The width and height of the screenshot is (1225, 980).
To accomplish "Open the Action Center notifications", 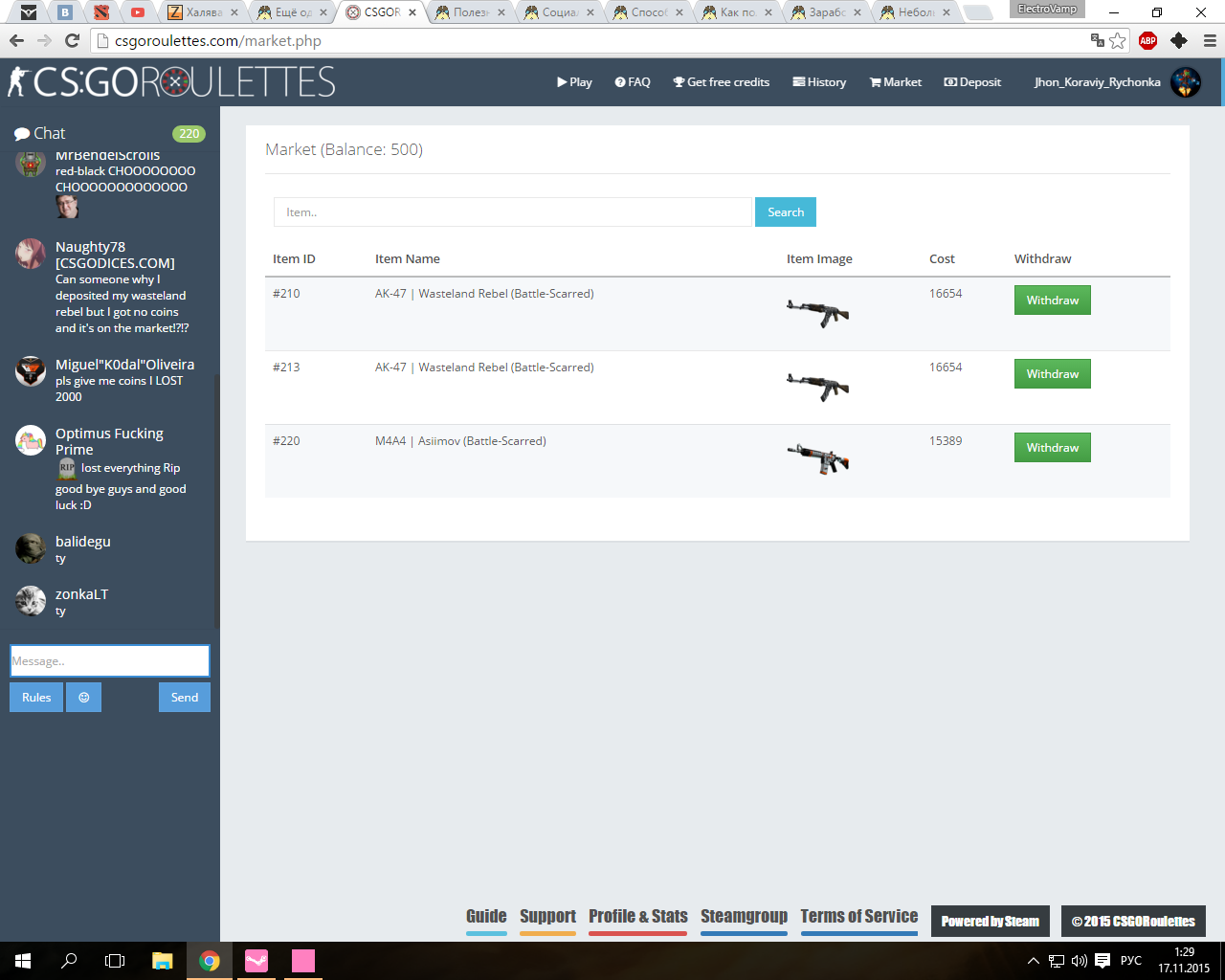I will click(x=1102, y=961).
